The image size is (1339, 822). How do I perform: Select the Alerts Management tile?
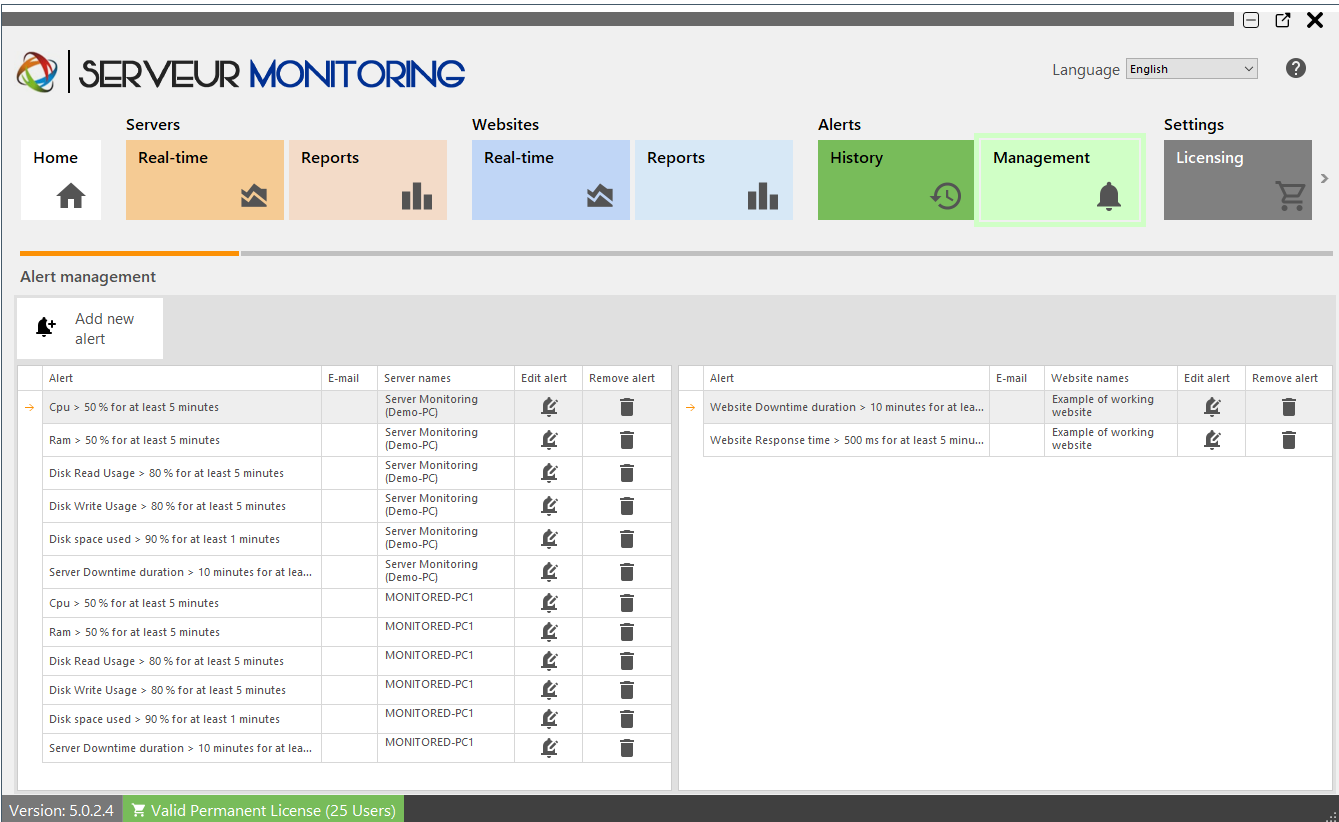pyautogui.click(x=1059, y=180)
